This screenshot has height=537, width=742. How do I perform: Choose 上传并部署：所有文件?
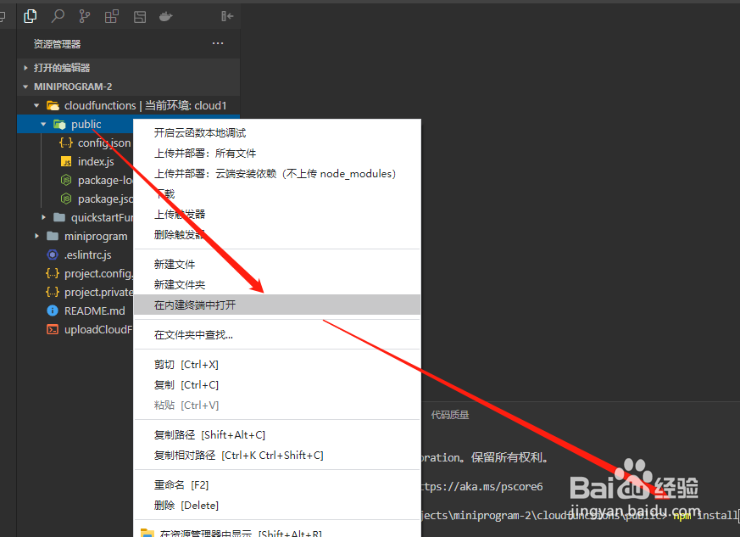pyautogui.click(x=277, y=153)
